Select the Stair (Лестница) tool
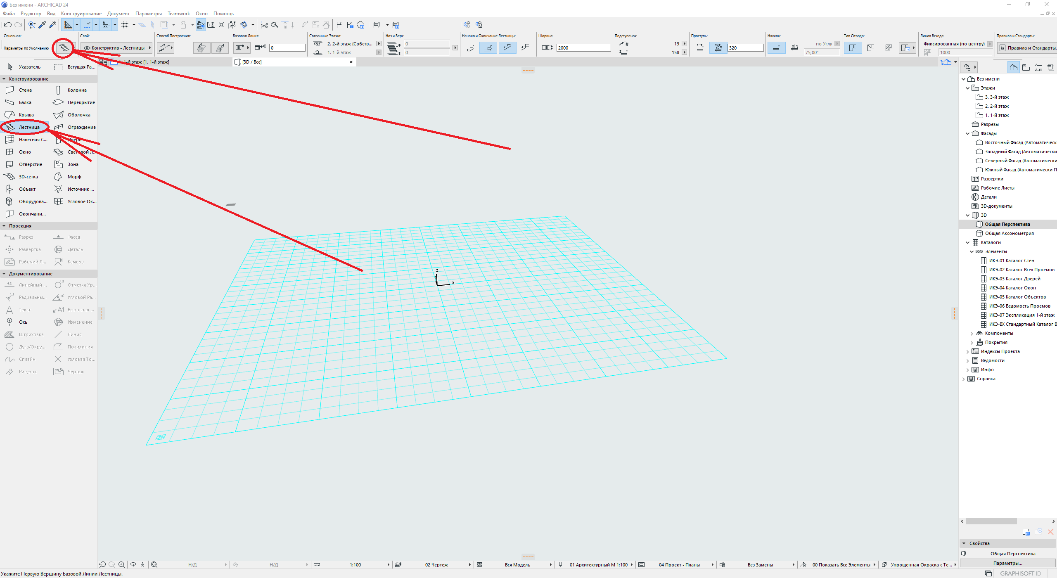This screenshot has height=578, width=1057. point(24,127)
